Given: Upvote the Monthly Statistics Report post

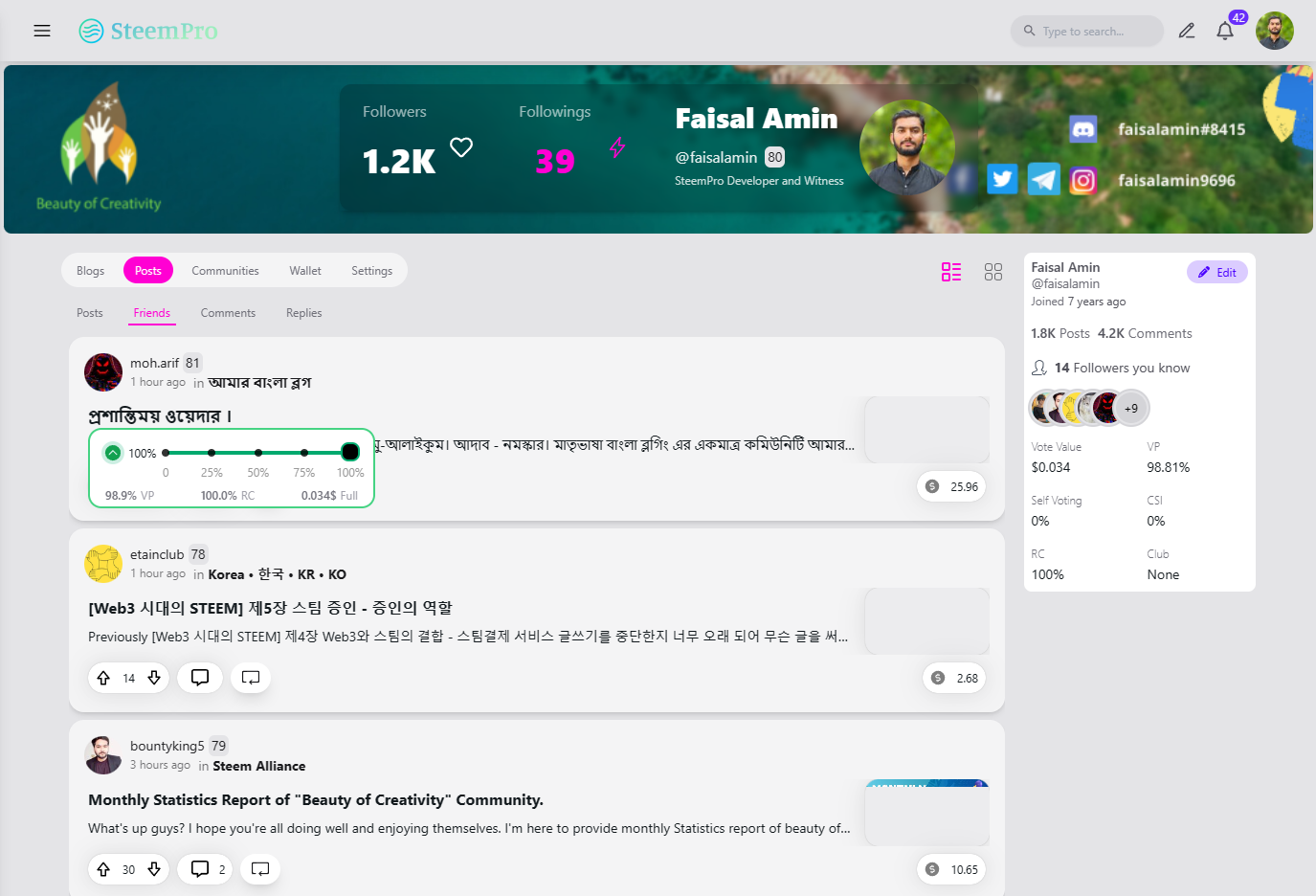Looking at the screenshot, I should click(103, 869).
